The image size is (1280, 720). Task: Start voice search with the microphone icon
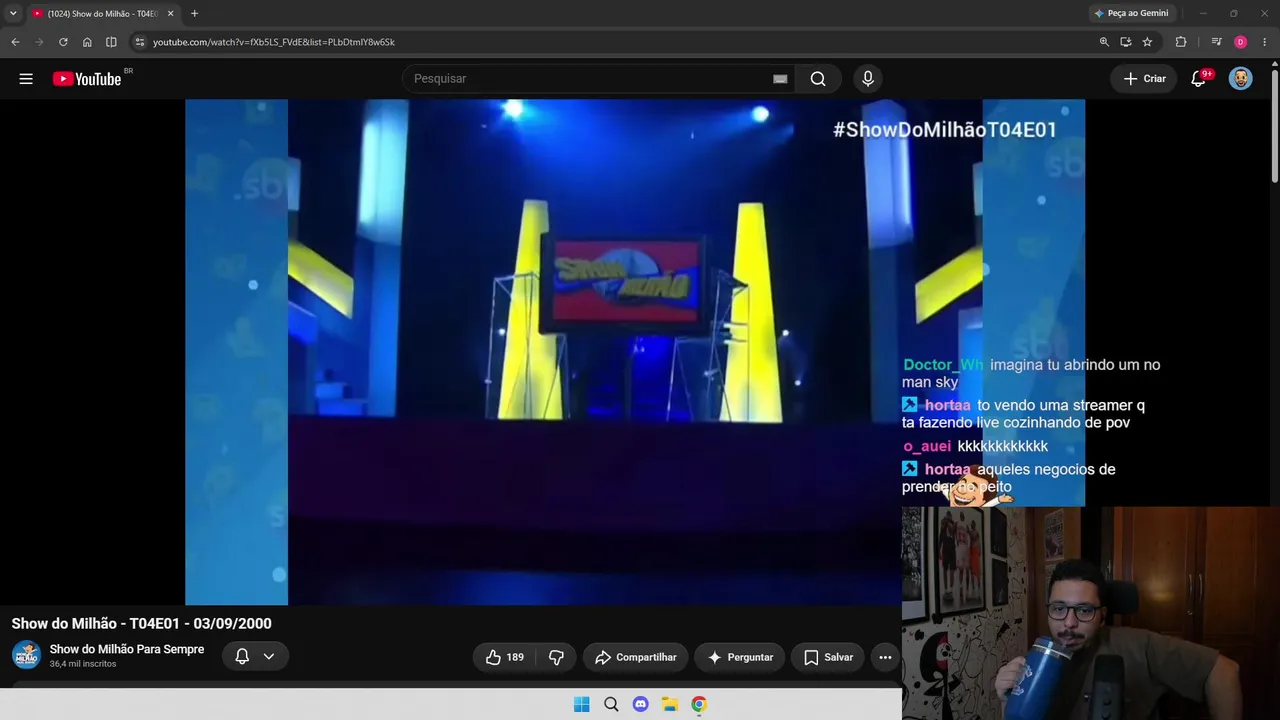click(867, 79)
